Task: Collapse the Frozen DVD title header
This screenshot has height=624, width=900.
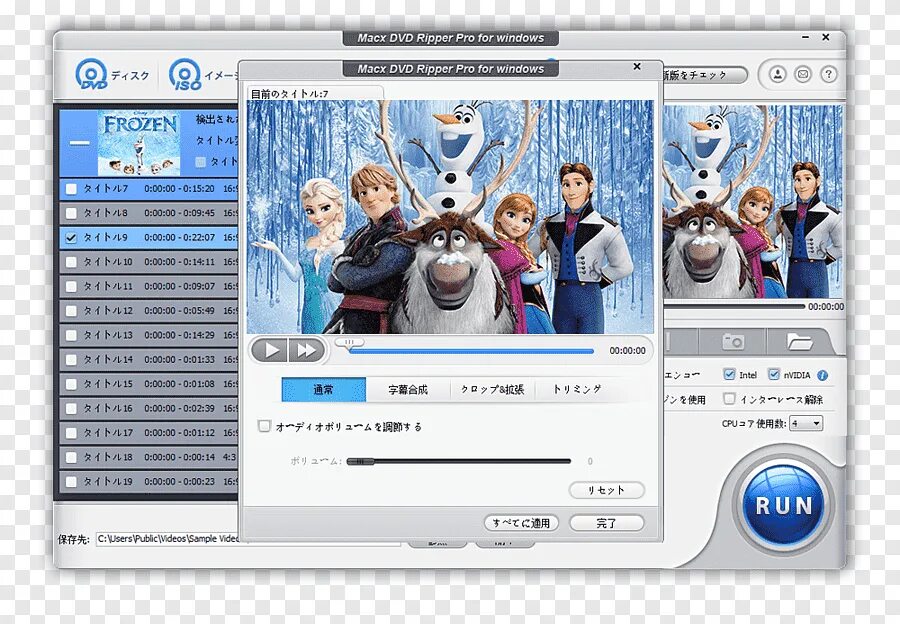Action: click(79, 142)
